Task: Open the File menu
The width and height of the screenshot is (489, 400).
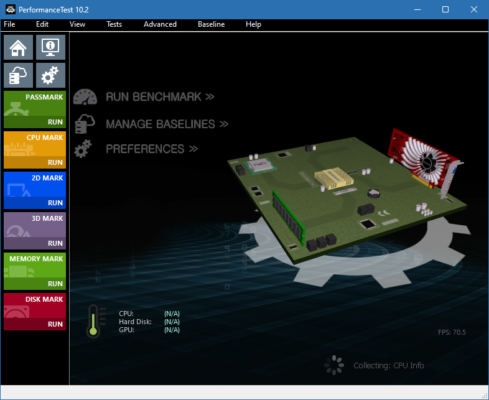Action: click(9, 24)
